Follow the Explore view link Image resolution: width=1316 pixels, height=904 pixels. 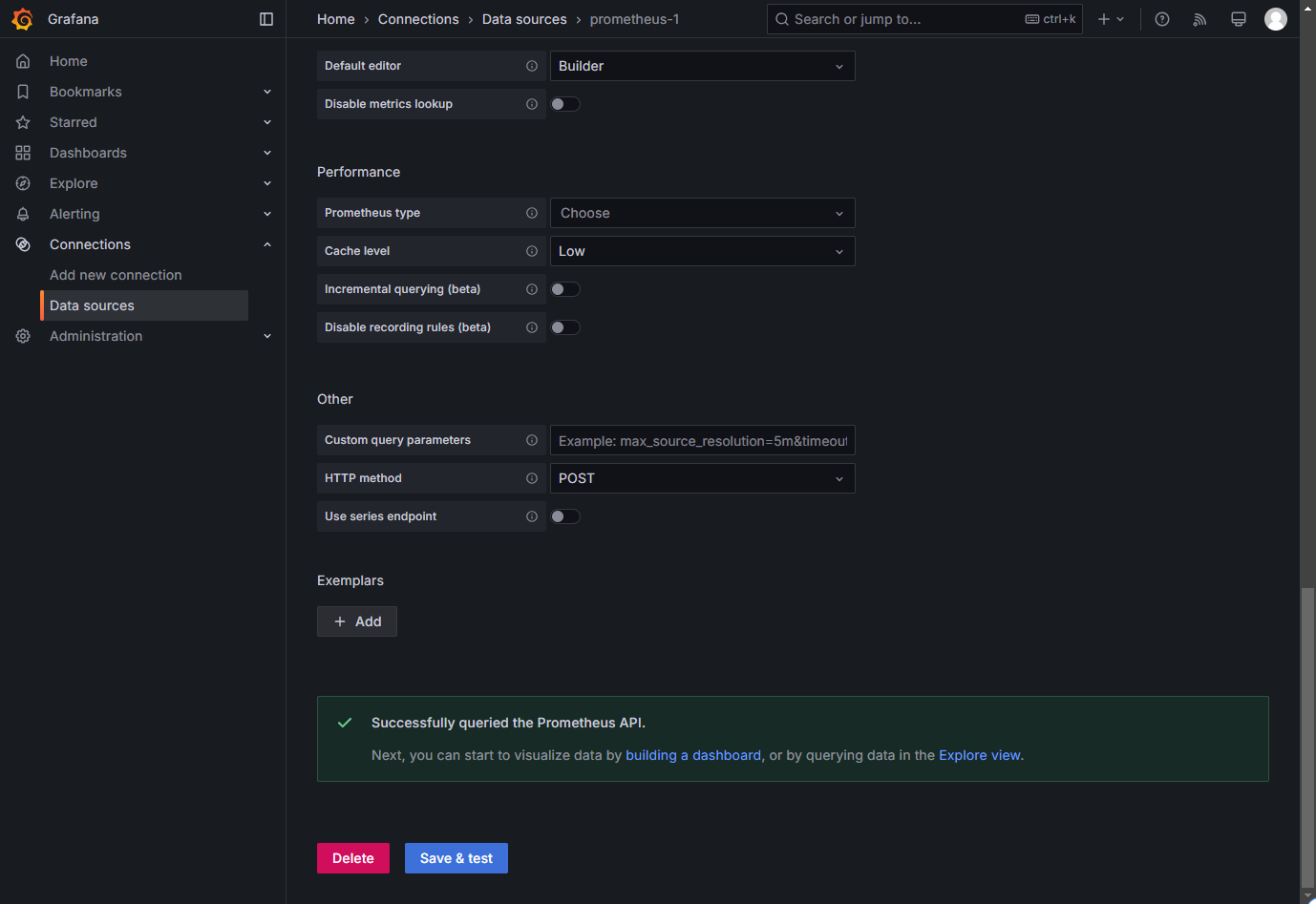coord(980,755)
